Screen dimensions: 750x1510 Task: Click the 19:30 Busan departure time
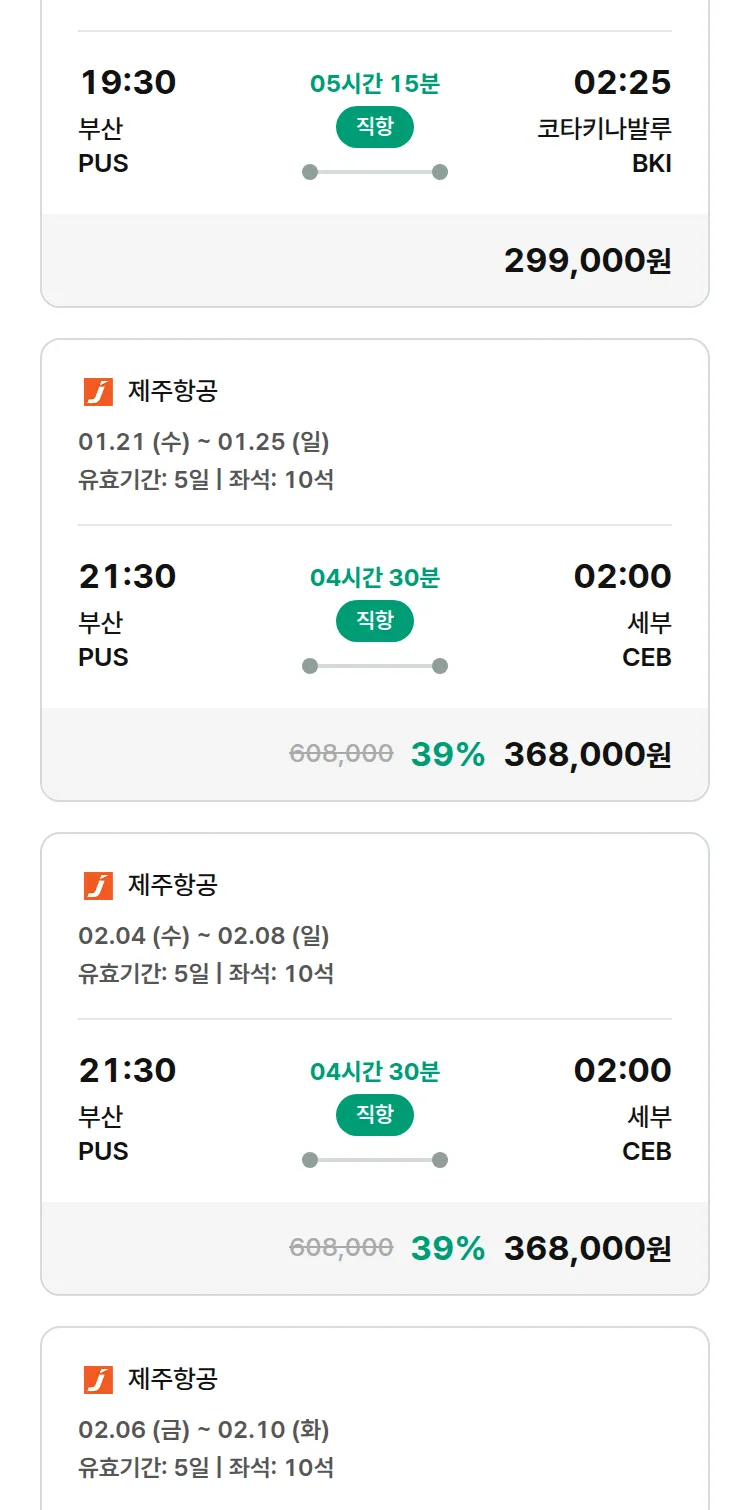click(x=127, y=83)
